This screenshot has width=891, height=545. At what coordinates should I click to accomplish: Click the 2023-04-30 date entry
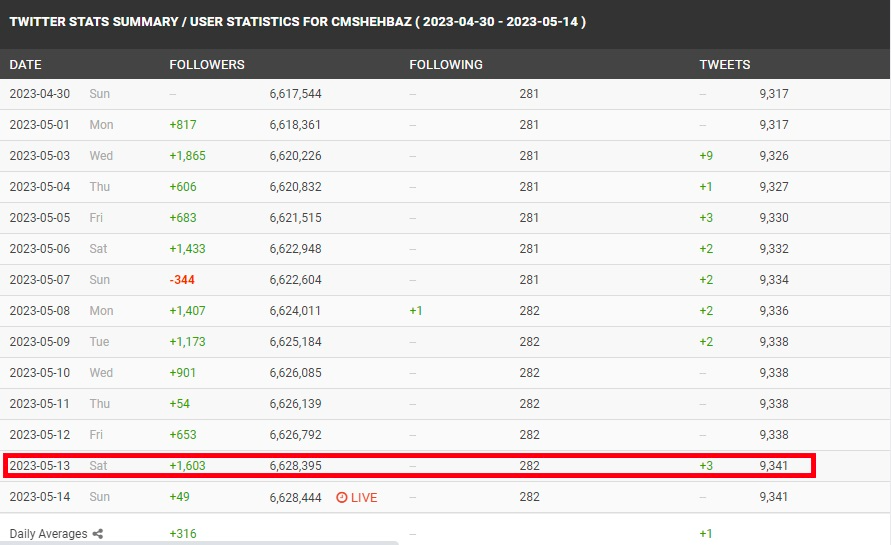pyautogui.click(x=38, y=94)
